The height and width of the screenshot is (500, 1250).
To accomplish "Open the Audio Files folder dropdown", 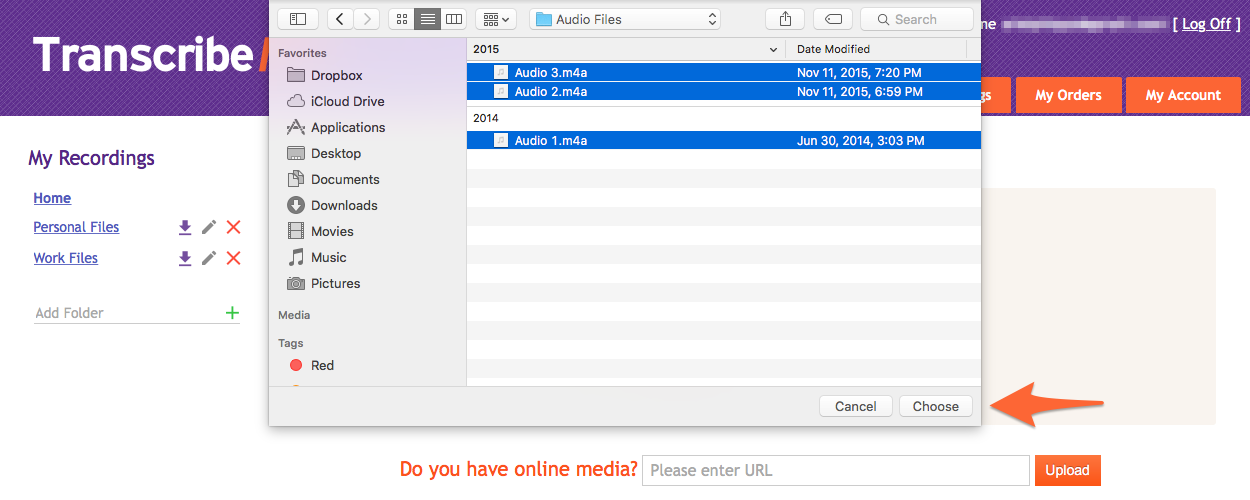I will pos(625,19).
